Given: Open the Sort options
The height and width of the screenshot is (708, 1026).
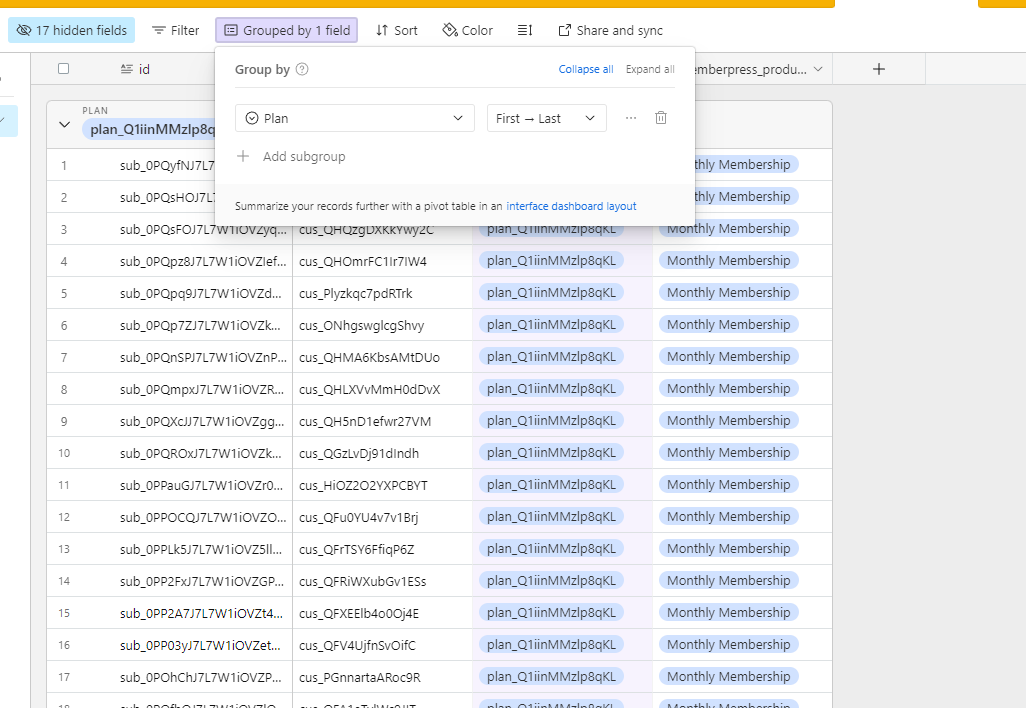Looking at the screenshot, I should click(396, 31).
